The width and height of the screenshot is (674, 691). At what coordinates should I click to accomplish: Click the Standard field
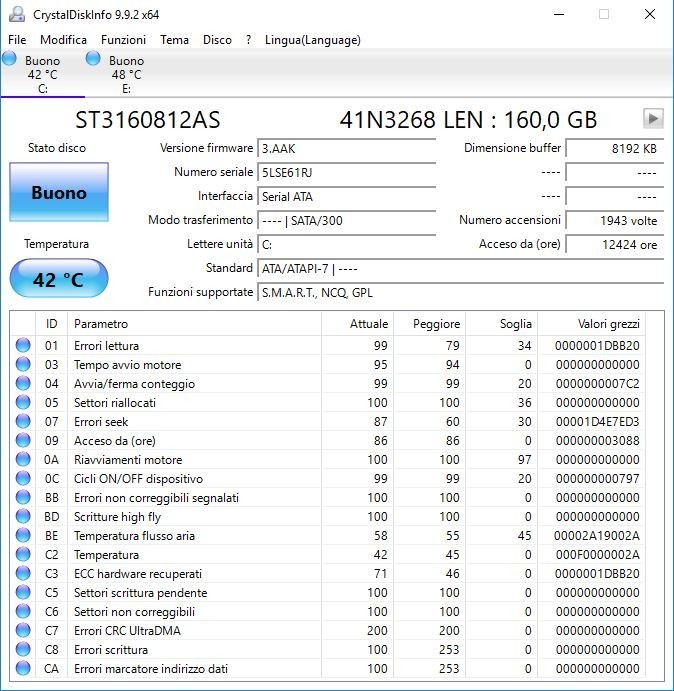click(461, 268)
